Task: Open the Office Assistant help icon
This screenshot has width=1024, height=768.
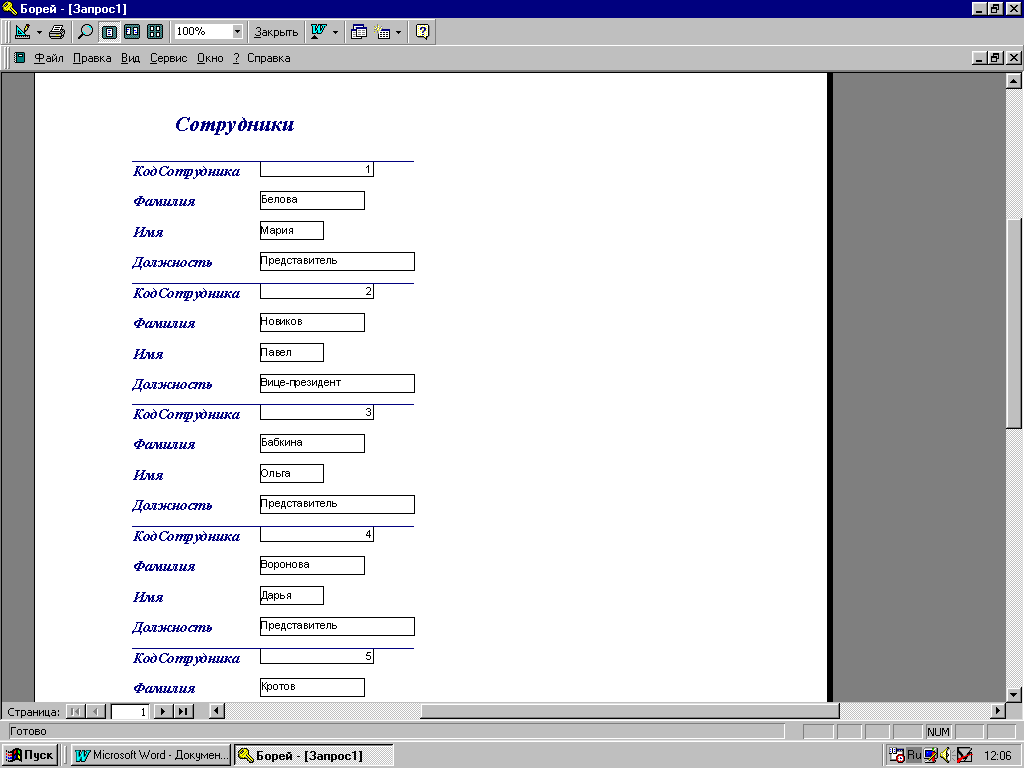Action: (x=423, y=31)
